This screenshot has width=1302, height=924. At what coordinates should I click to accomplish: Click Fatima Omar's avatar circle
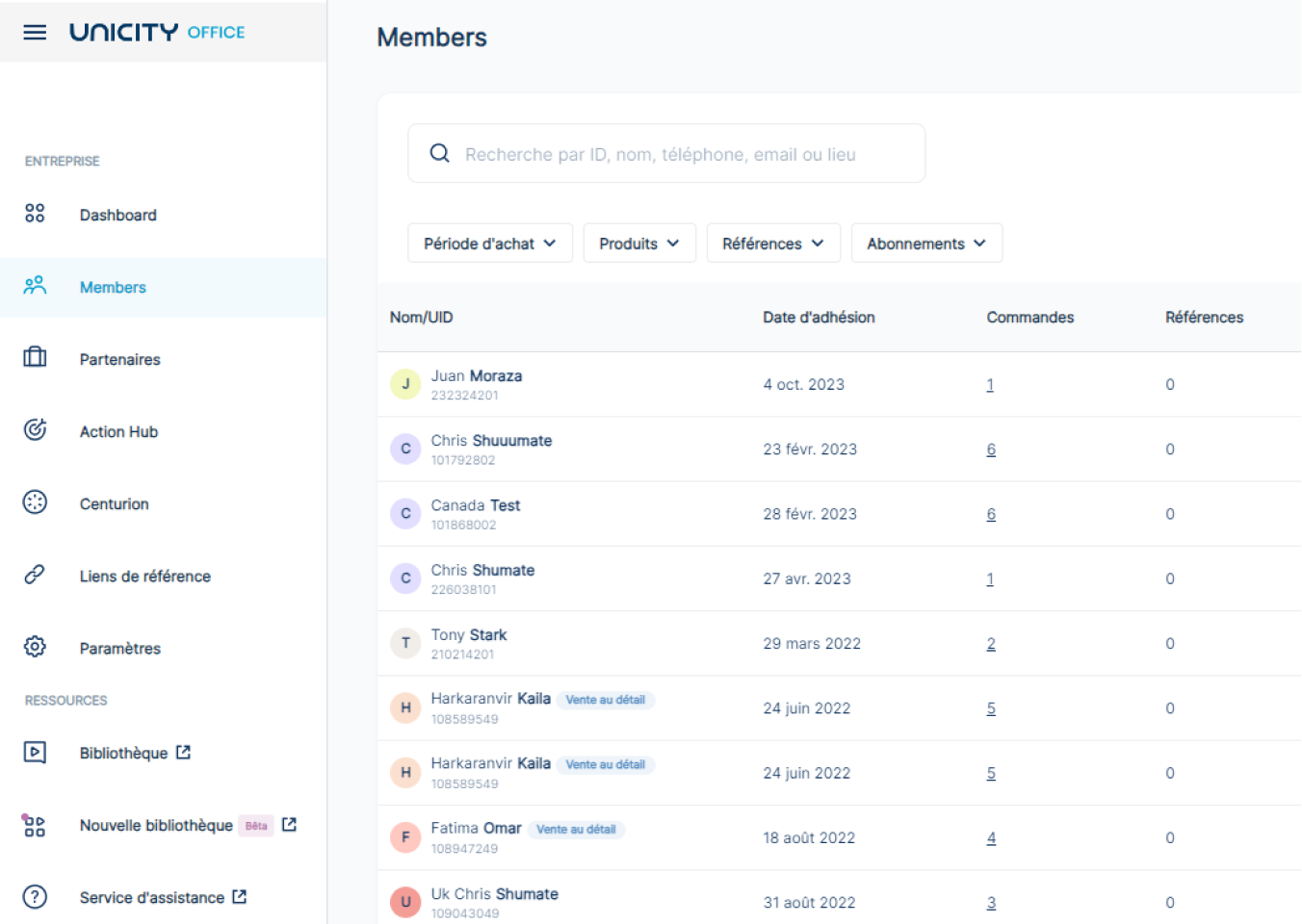pyautogui.click(x=405, y=837)
